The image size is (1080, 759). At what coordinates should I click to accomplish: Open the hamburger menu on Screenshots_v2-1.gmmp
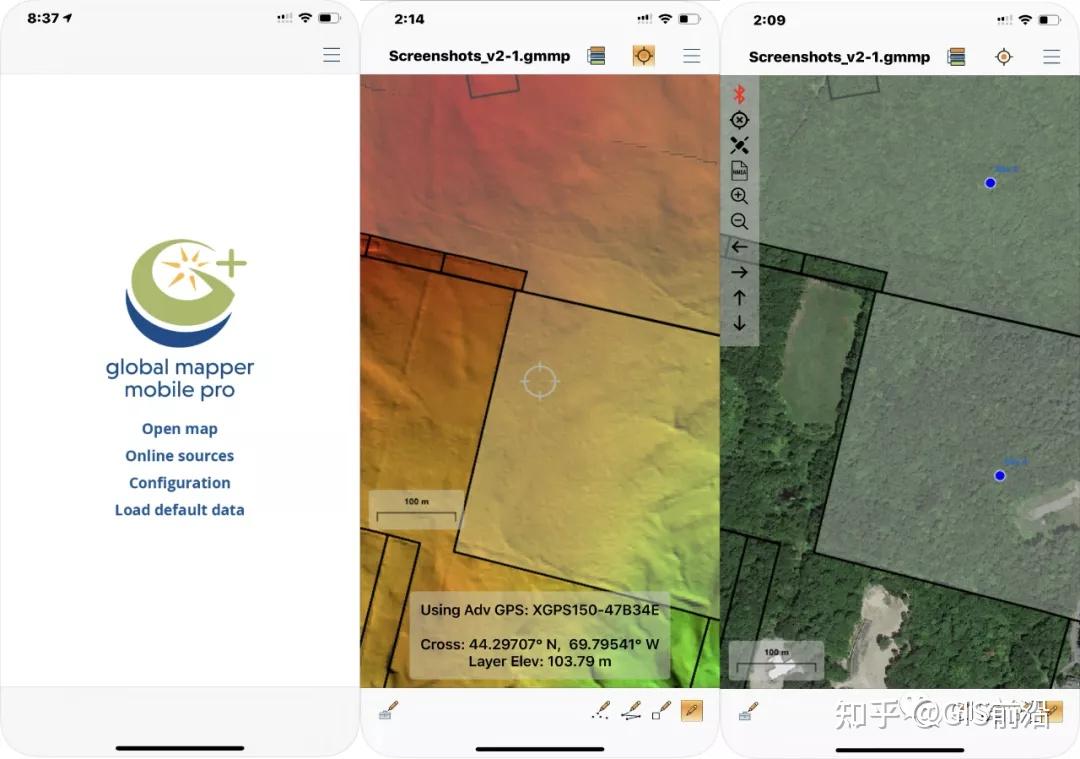pyautogui.click(x=691, y=56)
